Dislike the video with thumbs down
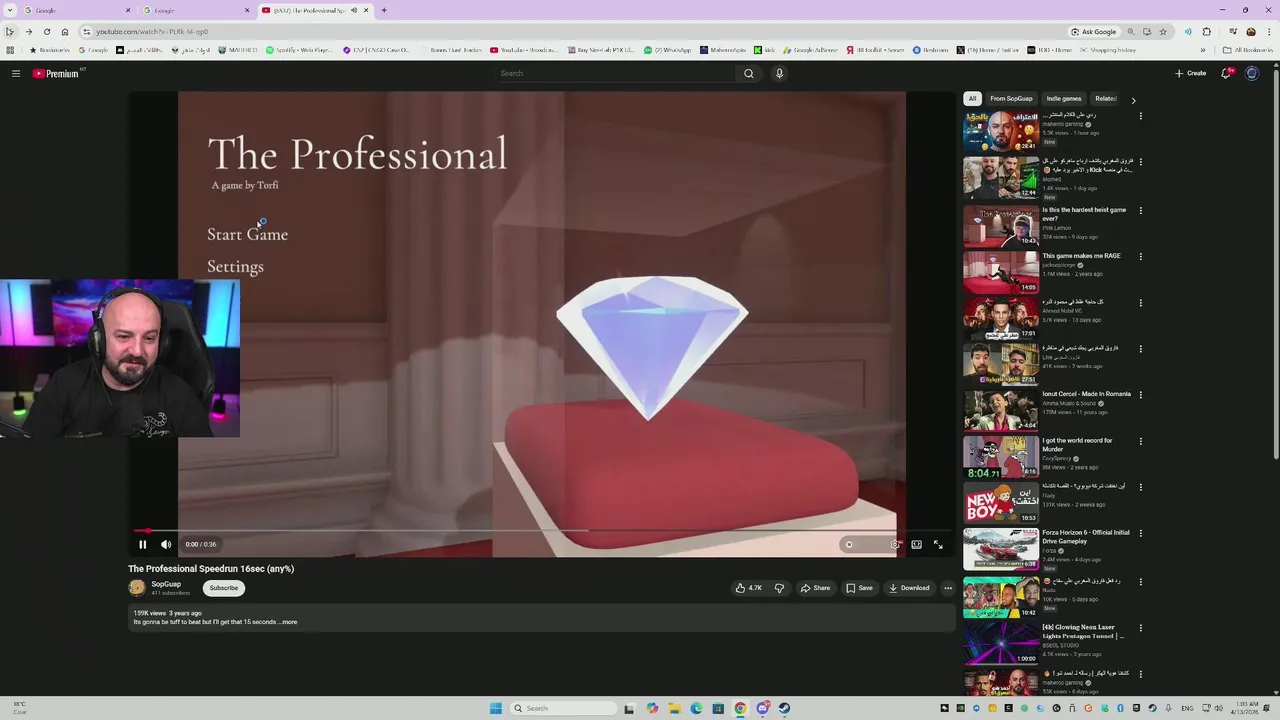 tap(779, 588)
